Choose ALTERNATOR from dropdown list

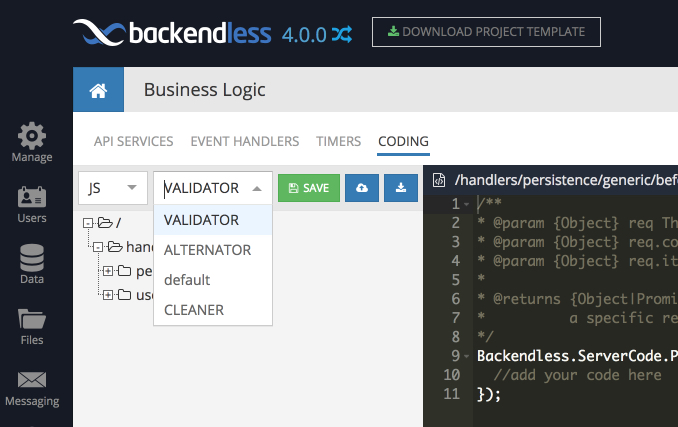tap(213, 250)
